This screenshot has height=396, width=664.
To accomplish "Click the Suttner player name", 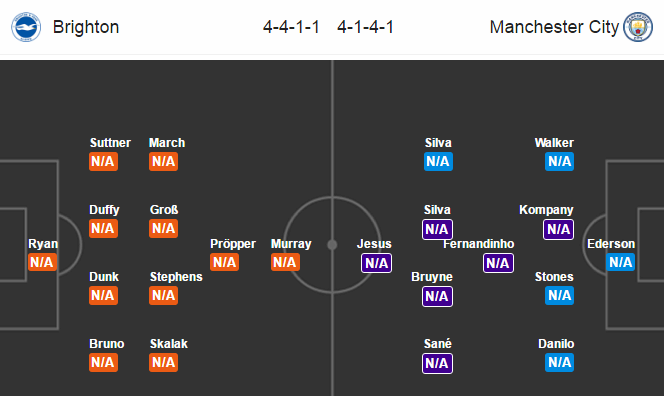I will [110, 143].
